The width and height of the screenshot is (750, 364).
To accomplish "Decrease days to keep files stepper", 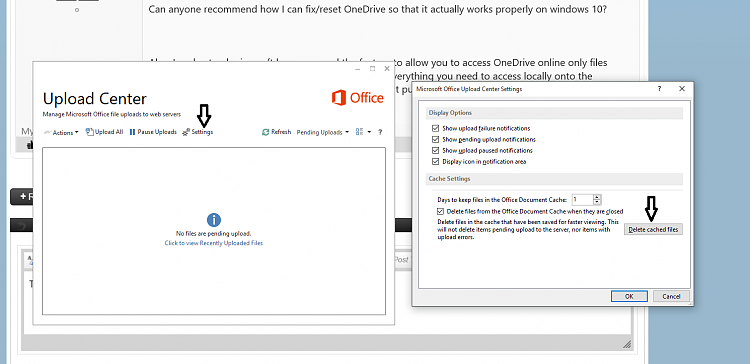I will tap(597, 202).
